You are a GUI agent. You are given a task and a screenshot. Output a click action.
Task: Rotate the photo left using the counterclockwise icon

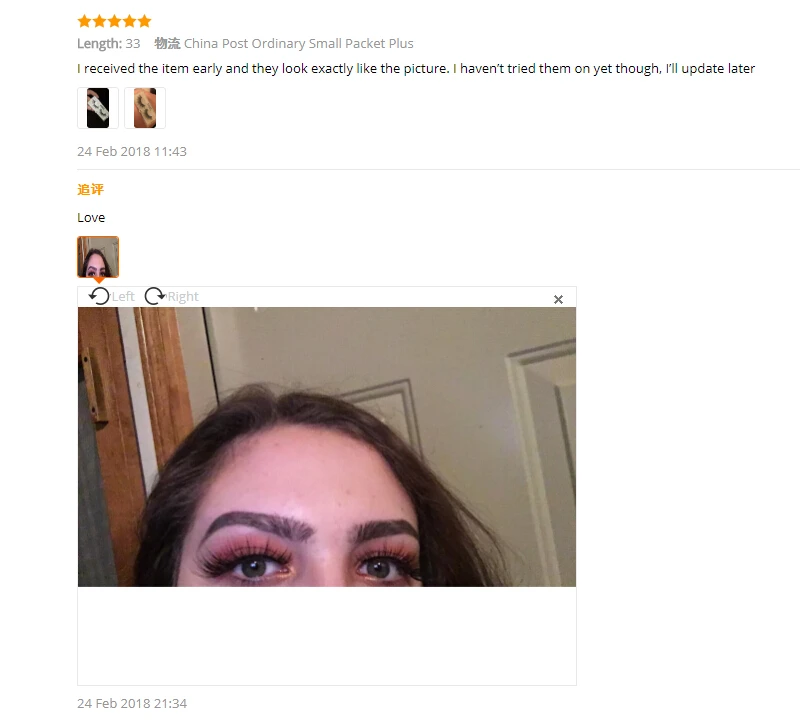click(x=99, y=296)
